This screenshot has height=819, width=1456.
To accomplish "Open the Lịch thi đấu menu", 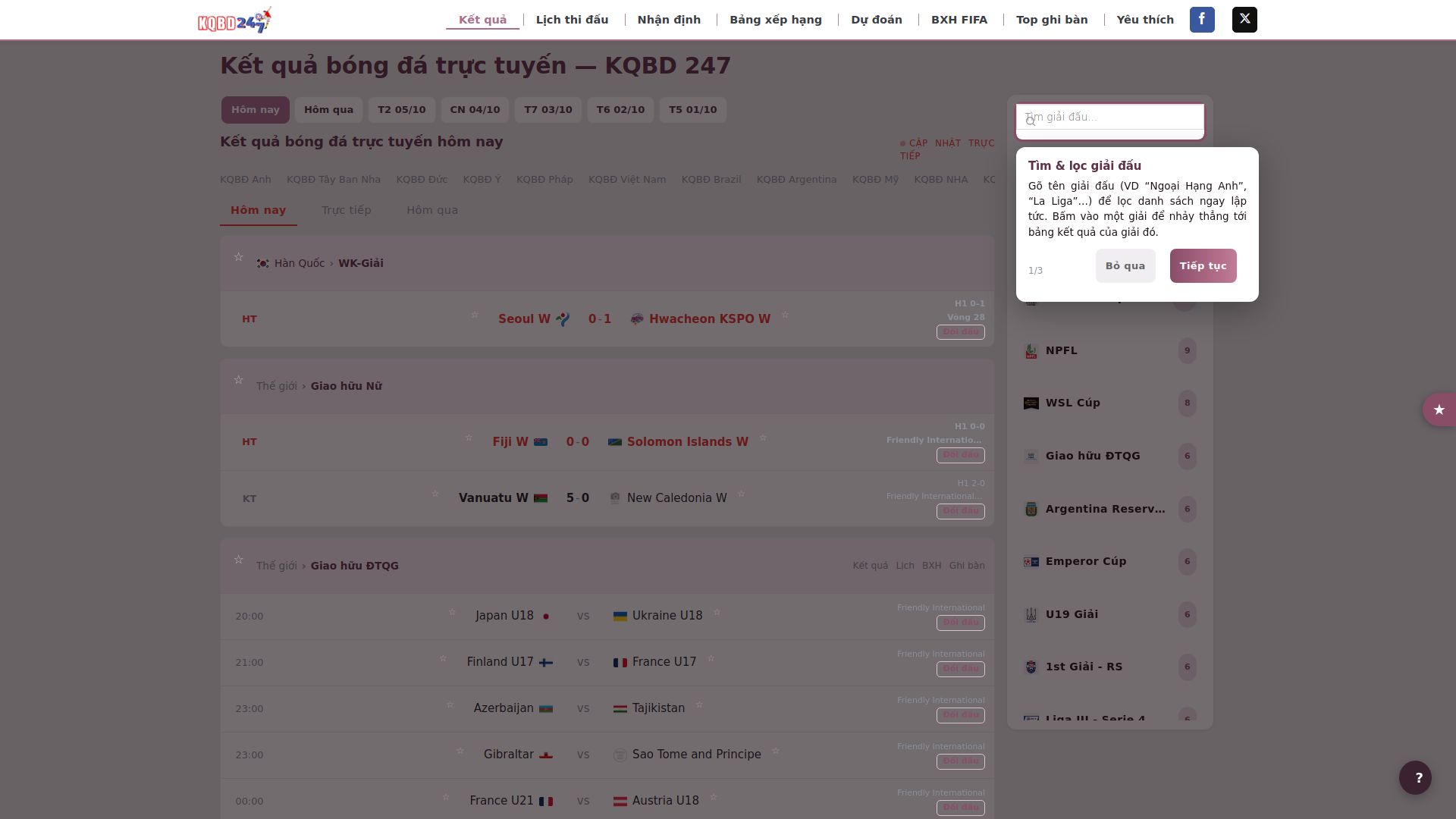I will [x=573, y=20].
